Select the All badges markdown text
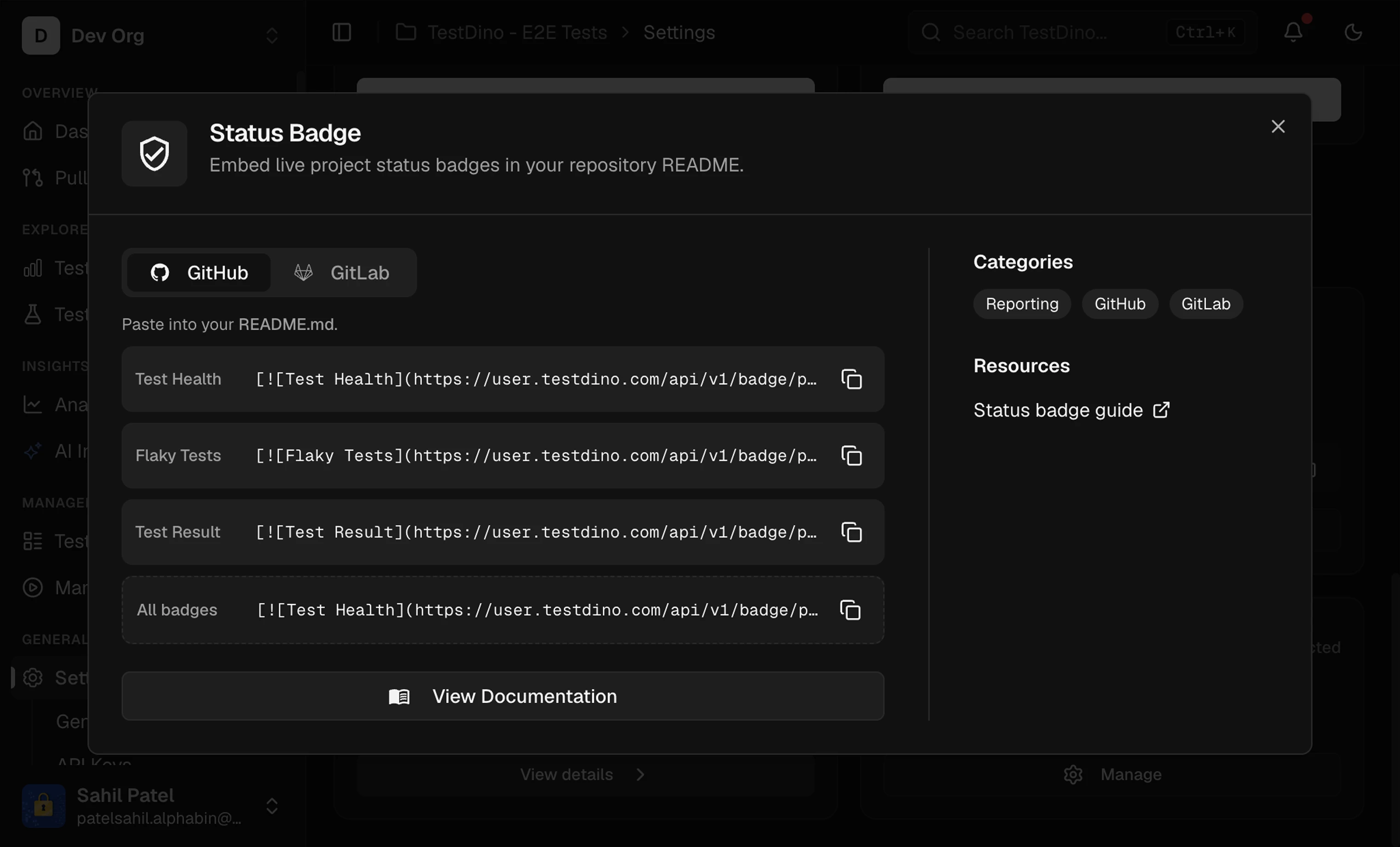This screenshot has height=847, width=1400. (537, 610)
